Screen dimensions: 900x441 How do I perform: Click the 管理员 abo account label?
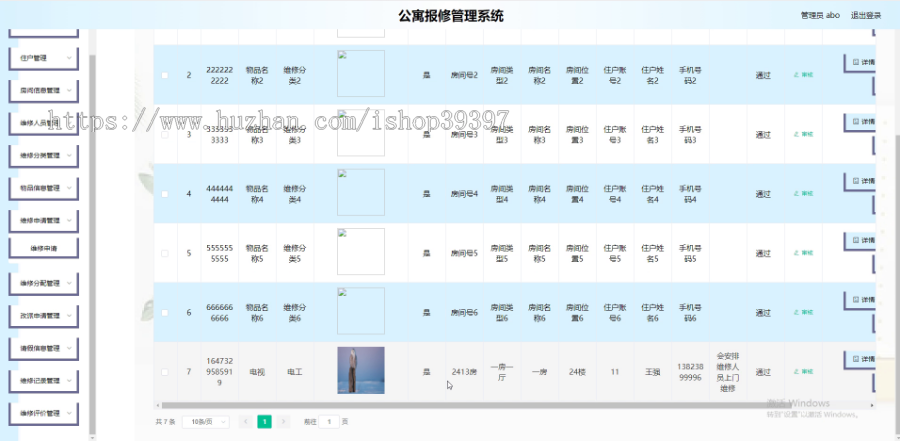(x=820, y=16)
